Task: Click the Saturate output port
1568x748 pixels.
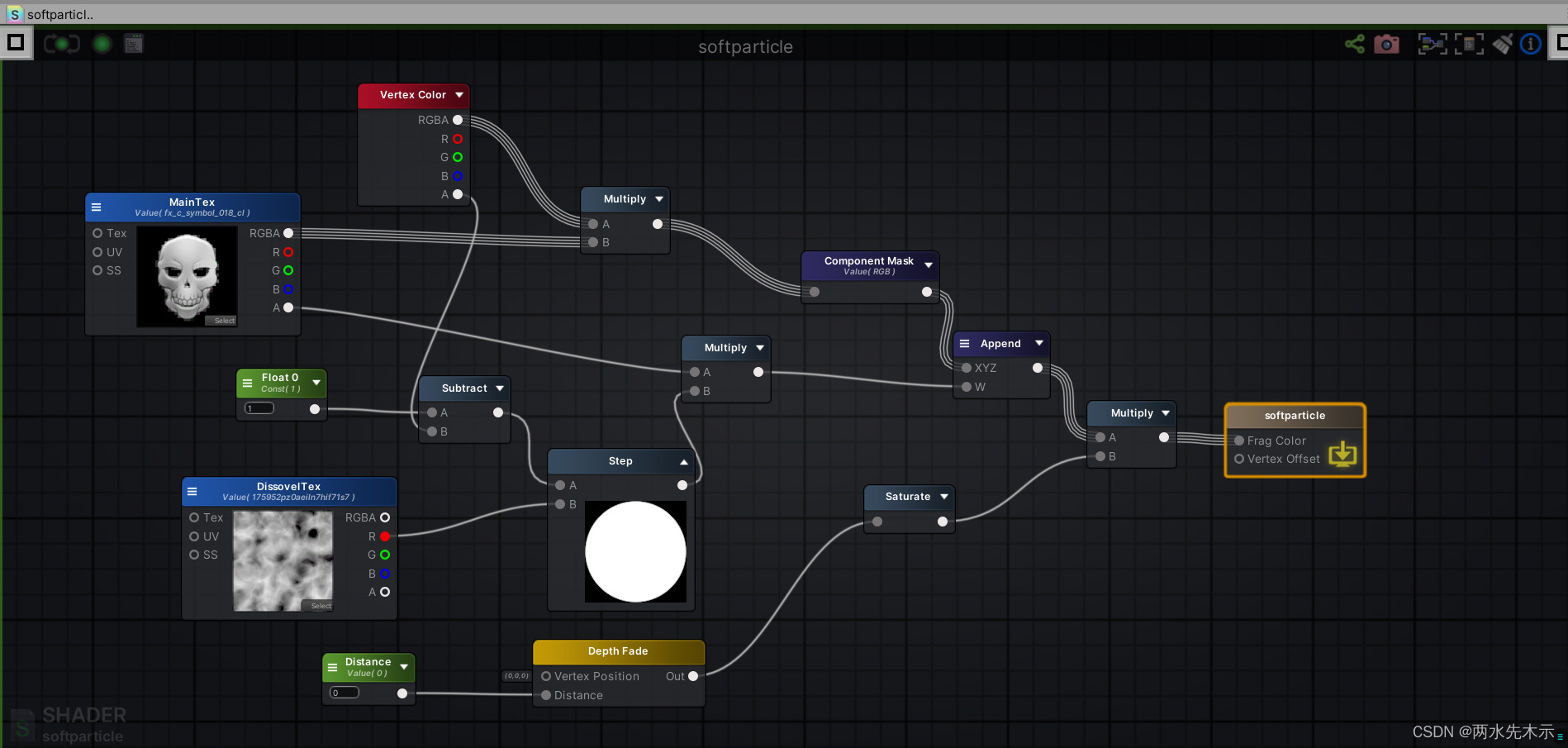Action: pyautogui.click(x=943, y=522)
